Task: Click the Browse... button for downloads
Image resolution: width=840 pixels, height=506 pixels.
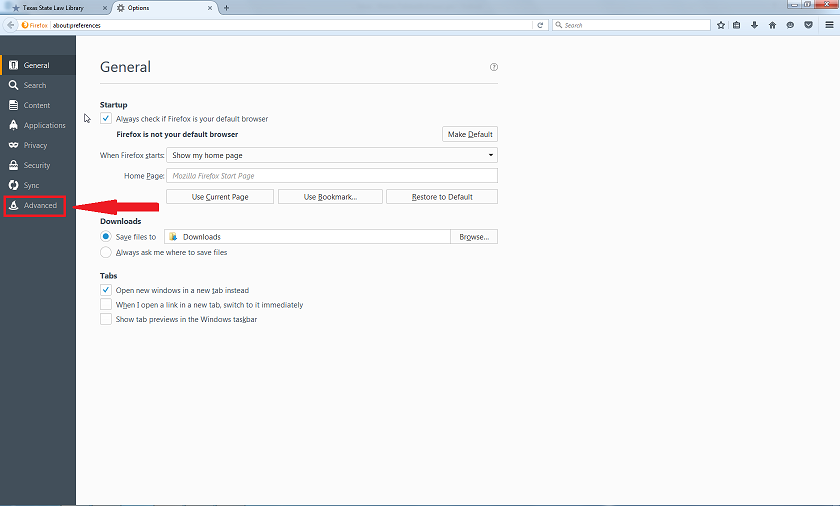Action: 474,237
